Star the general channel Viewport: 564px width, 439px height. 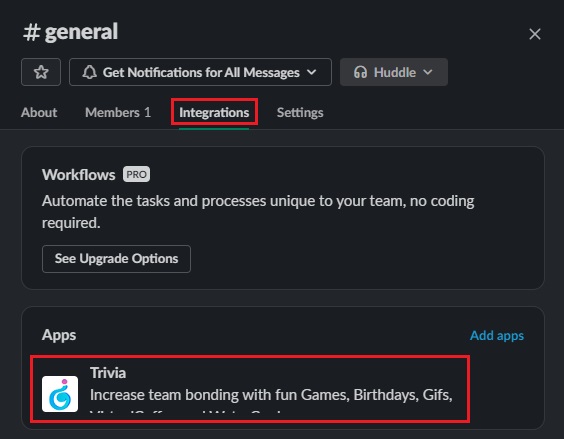[41, 72]
